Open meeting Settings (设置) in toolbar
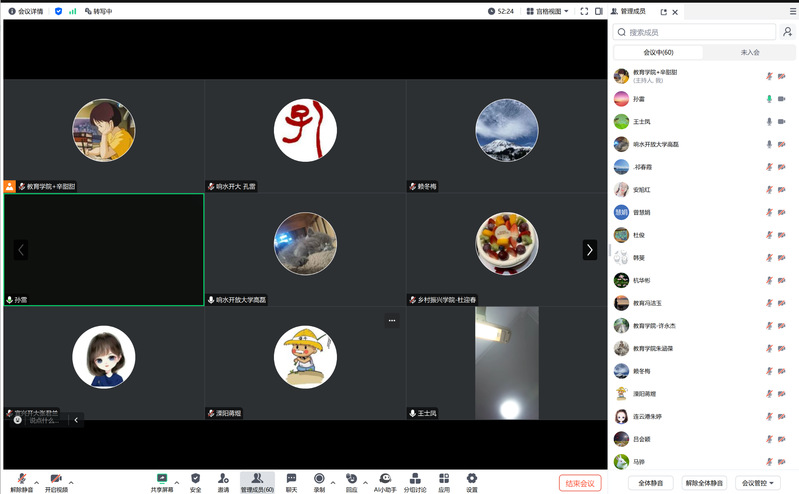This screenshot has width=799, height=494. (471, 482)
